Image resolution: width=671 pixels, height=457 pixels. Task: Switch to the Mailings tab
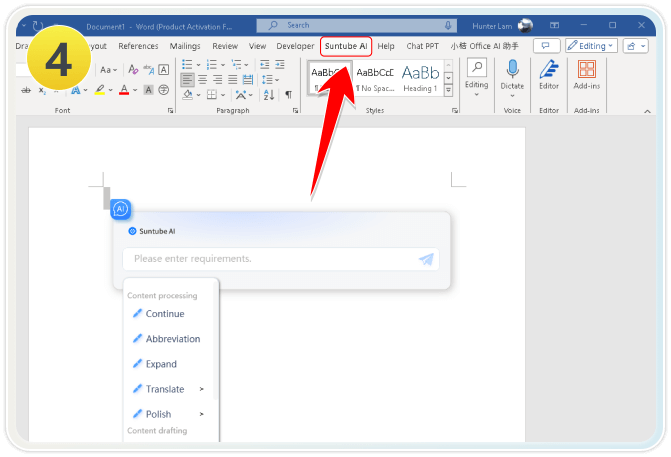click(x=185, y=46)
